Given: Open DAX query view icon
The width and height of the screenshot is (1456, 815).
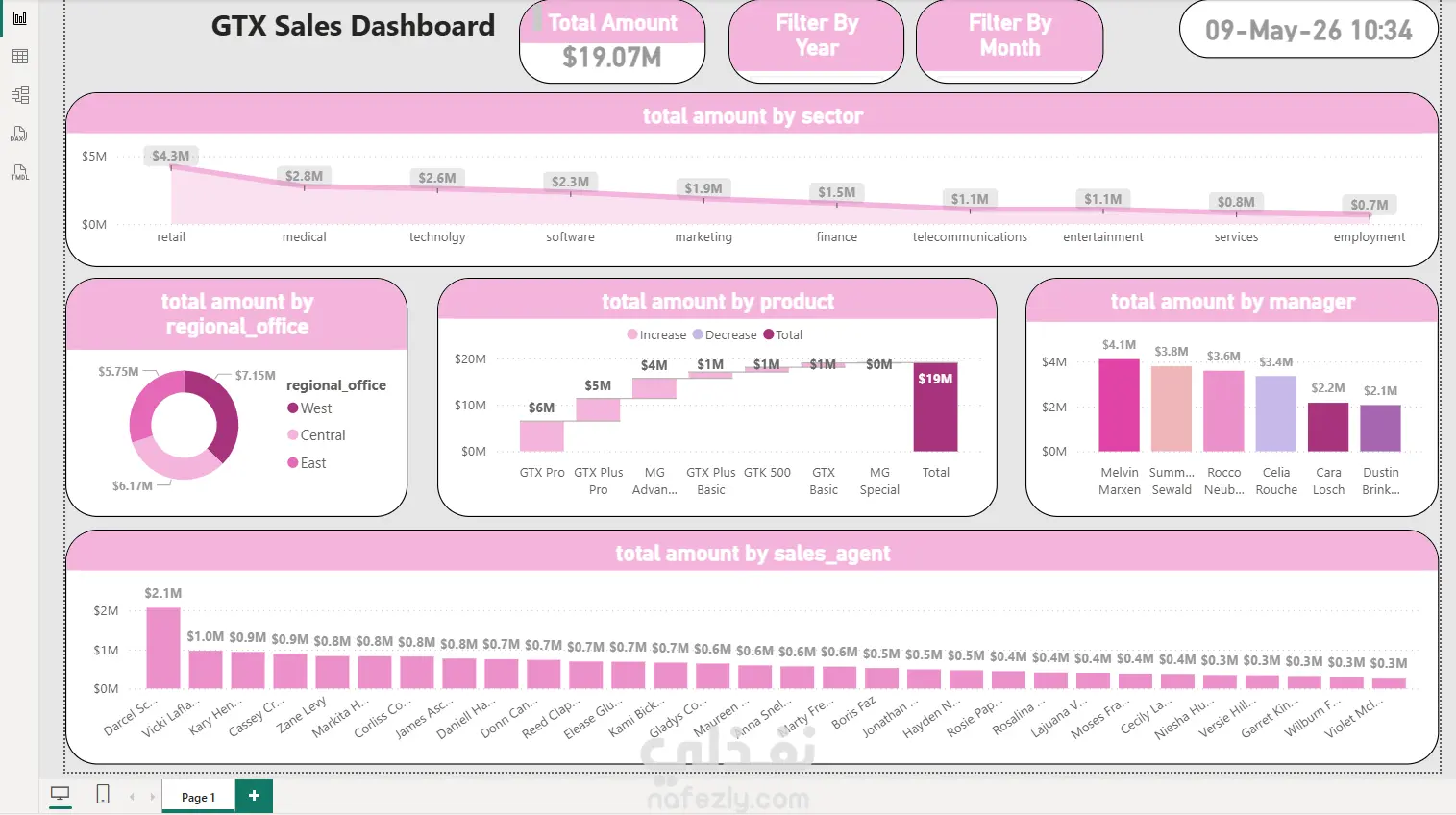Looking at the screenshot, I should click(x=19, y=134).
